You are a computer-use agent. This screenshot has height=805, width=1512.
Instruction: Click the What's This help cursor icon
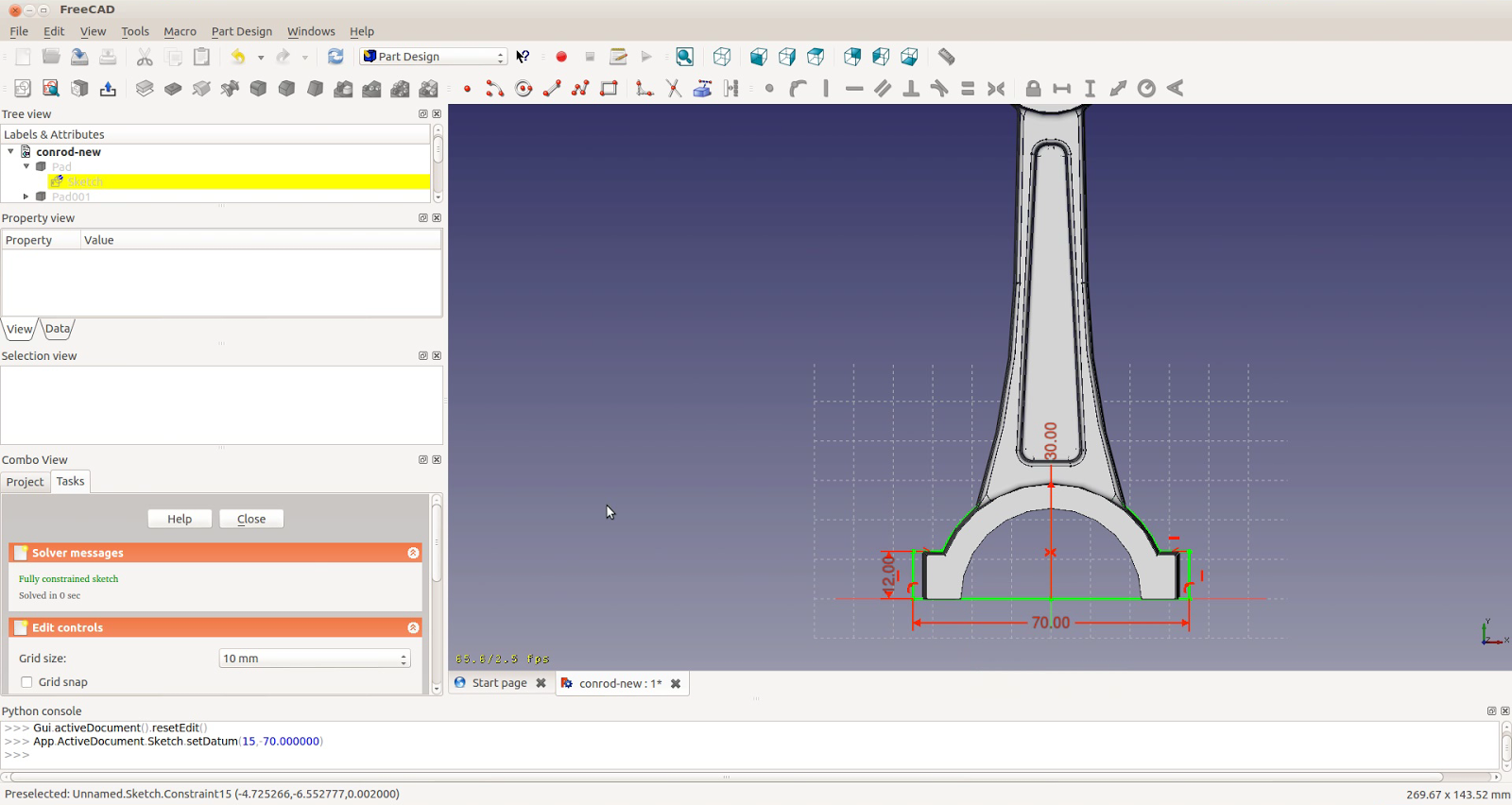pos(523,57)
